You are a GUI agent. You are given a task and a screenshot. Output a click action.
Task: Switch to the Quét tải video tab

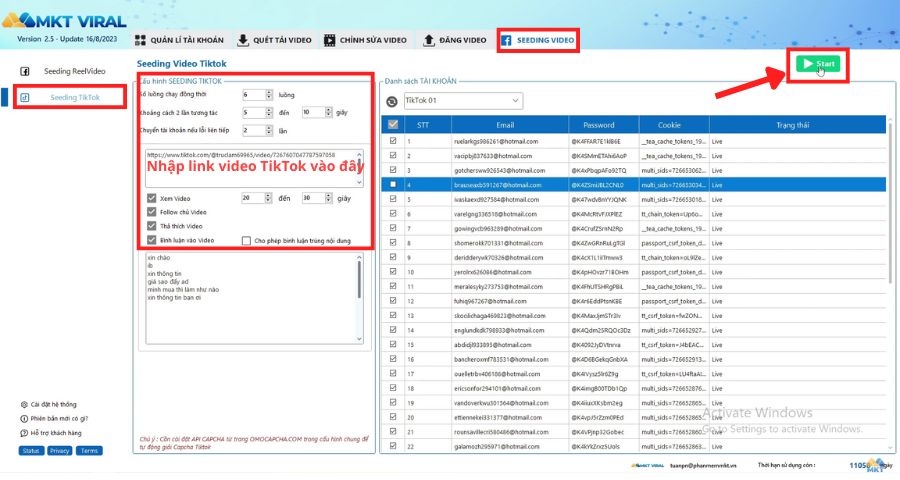coord(274,40)
